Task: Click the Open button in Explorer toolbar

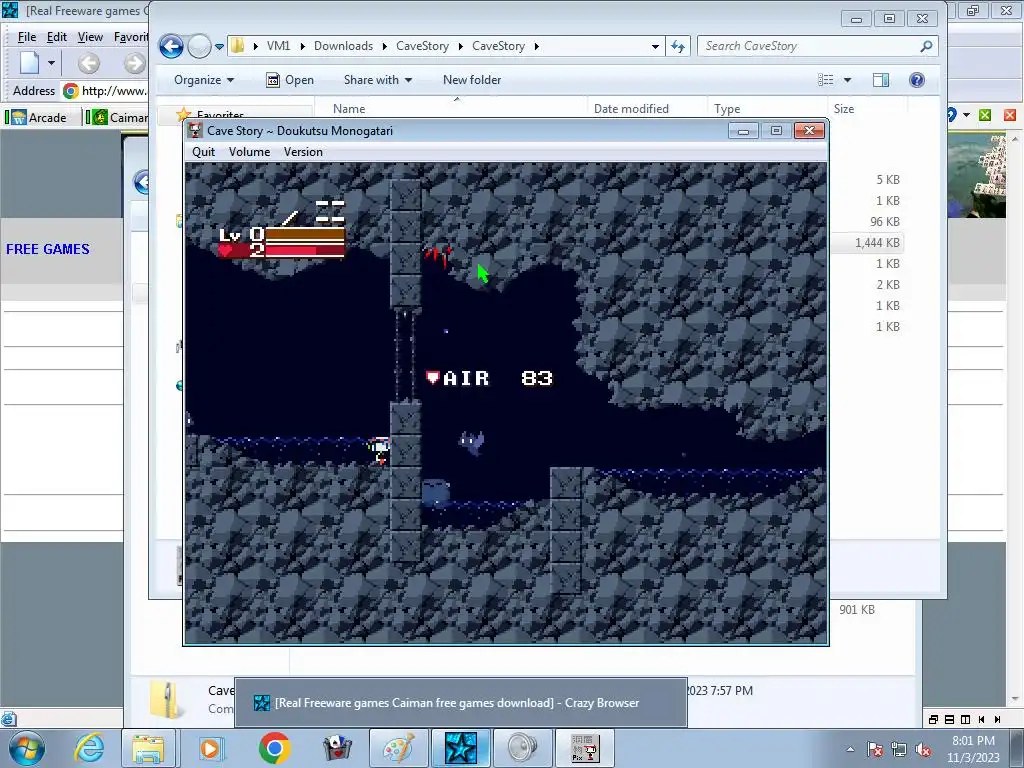Action: pyautogui.click(x=290, y=80)
